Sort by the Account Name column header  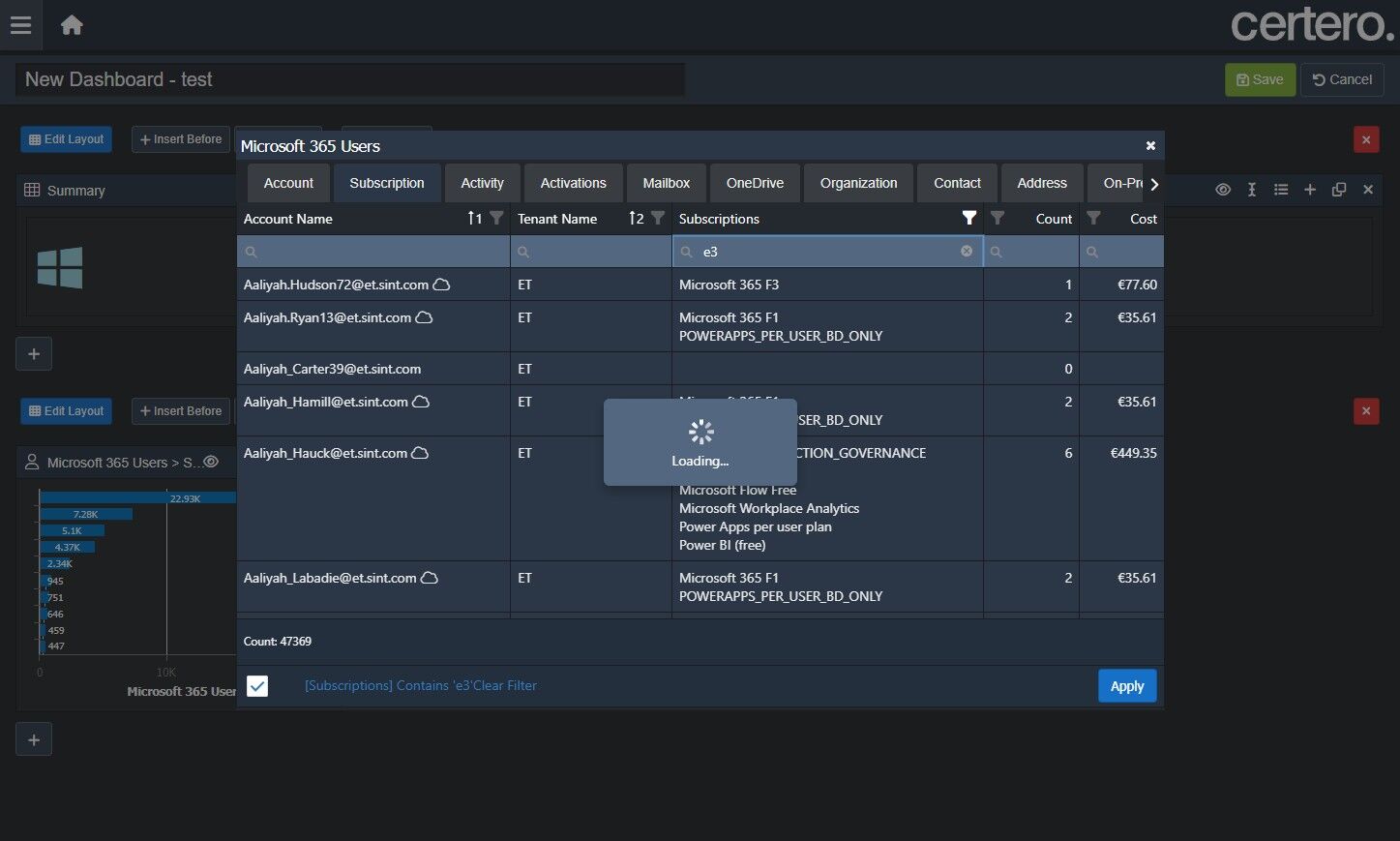tap(288, 219)
